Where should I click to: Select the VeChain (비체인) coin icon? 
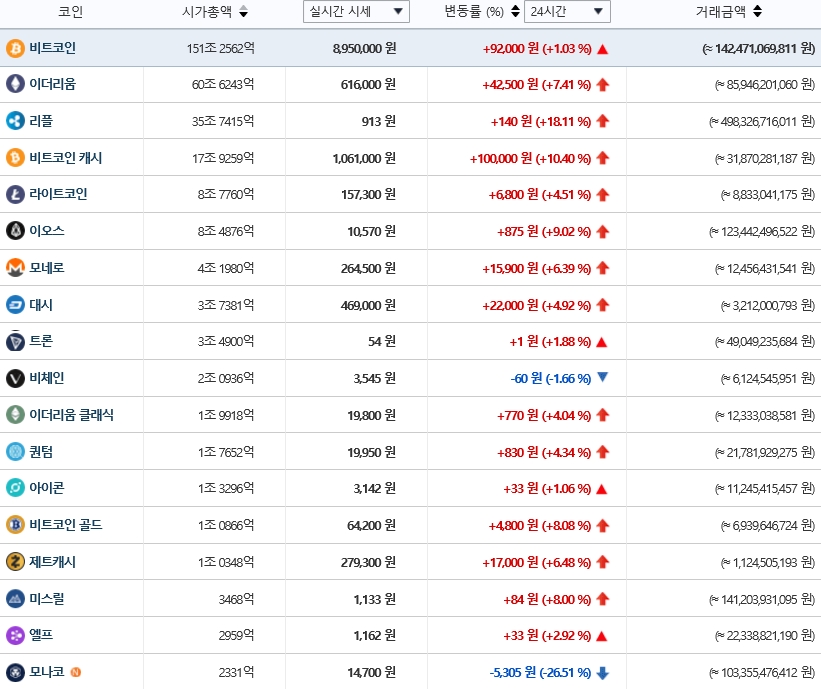13,377
